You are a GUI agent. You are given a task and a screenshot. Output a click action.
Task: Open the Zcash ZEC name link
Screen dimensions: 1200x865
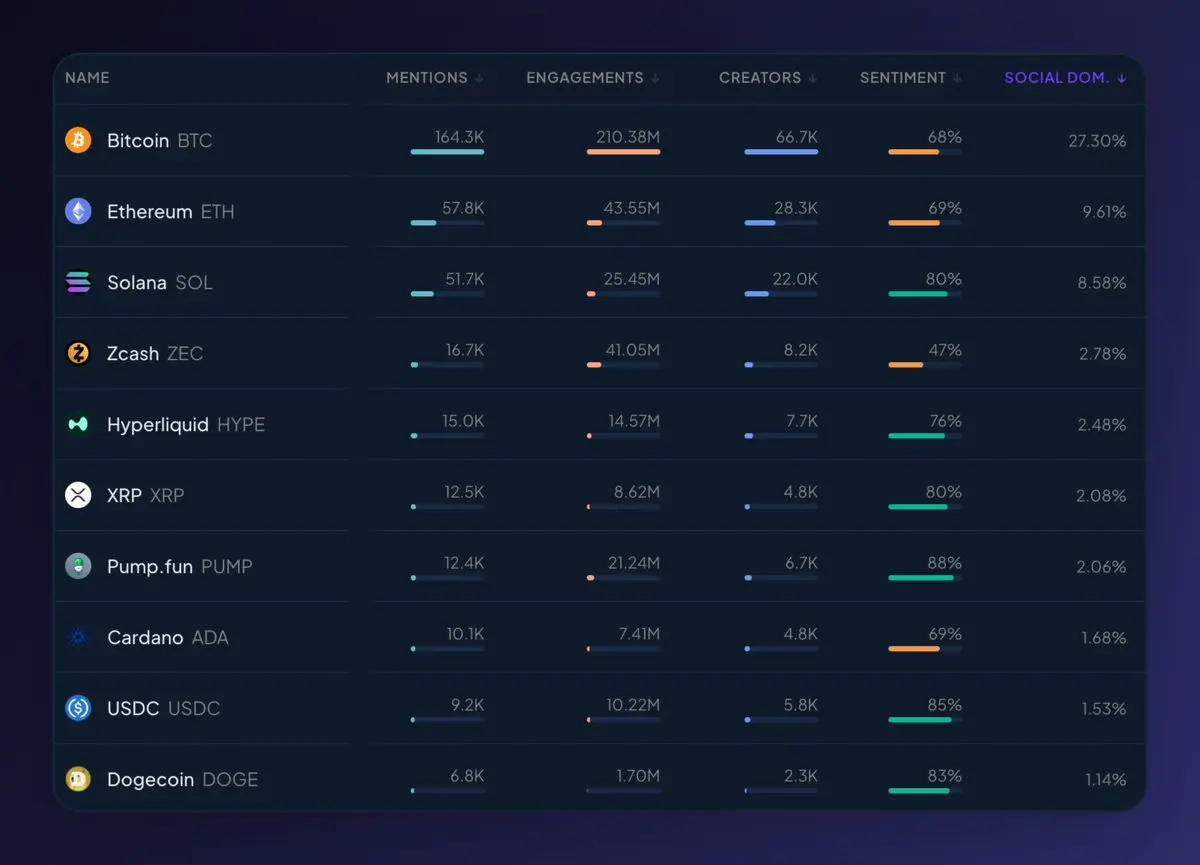coord(155,354)
